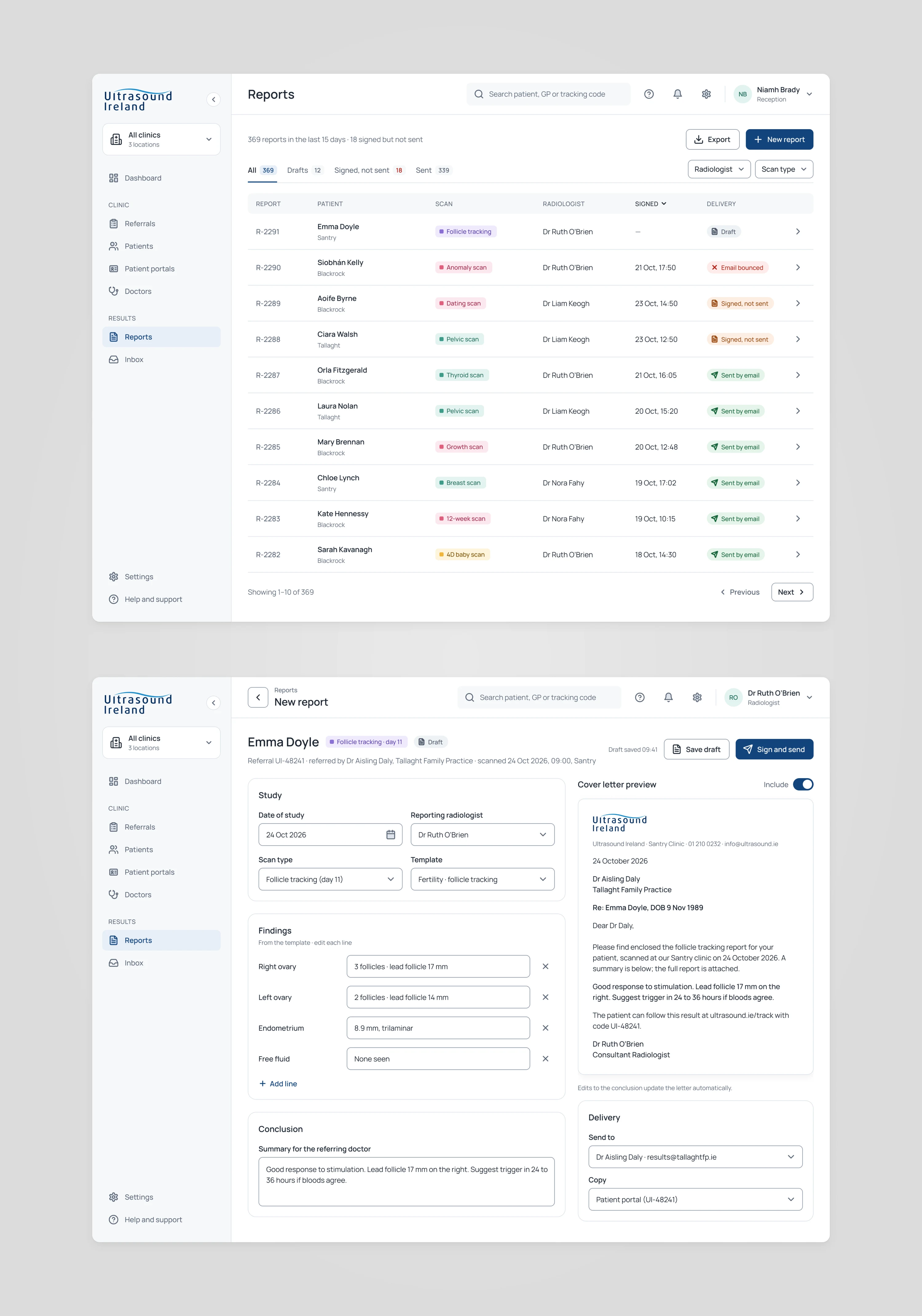Image resolution: width=922 pixels, height=1316 pixels.
Task: Focus search field in Reports header
Action: tap(548, 94)
